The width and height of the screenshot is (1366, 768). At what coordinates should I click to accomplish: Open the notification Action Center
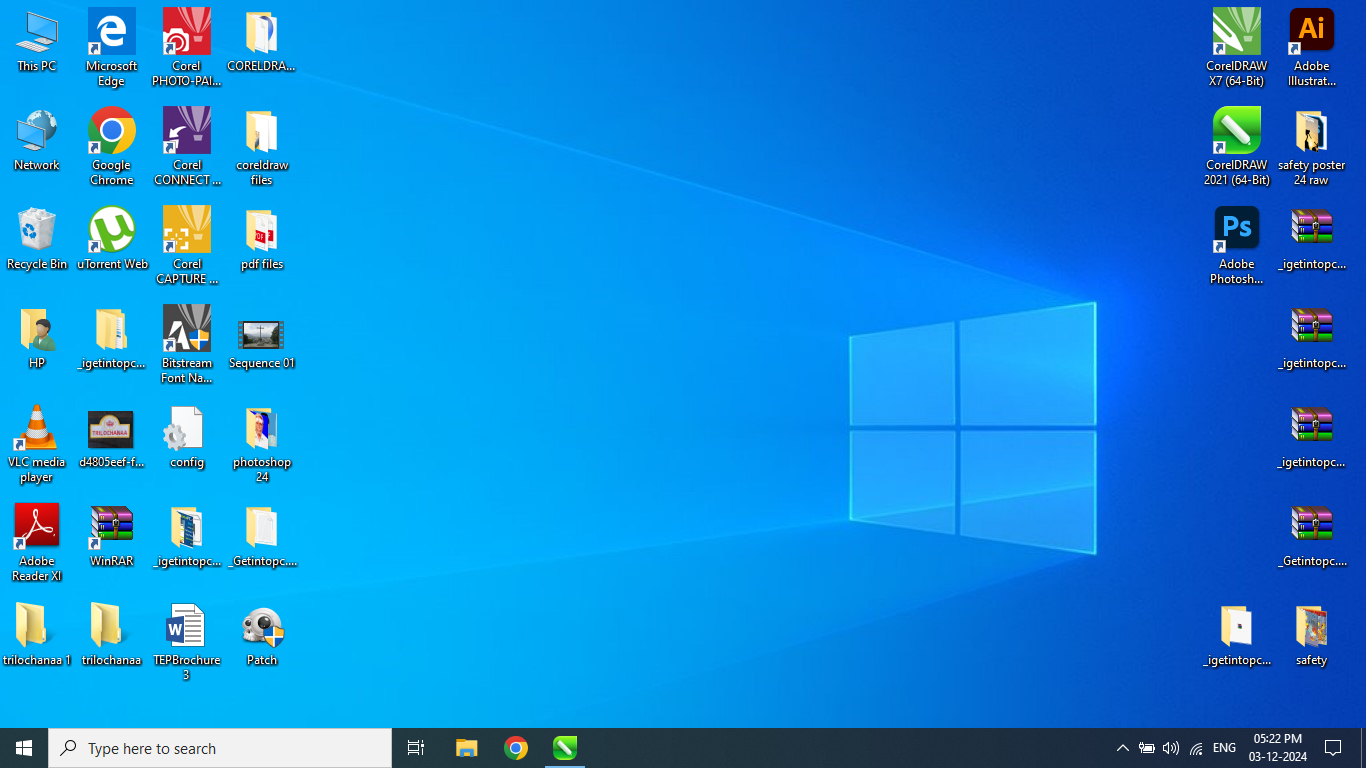(1333, 748)
